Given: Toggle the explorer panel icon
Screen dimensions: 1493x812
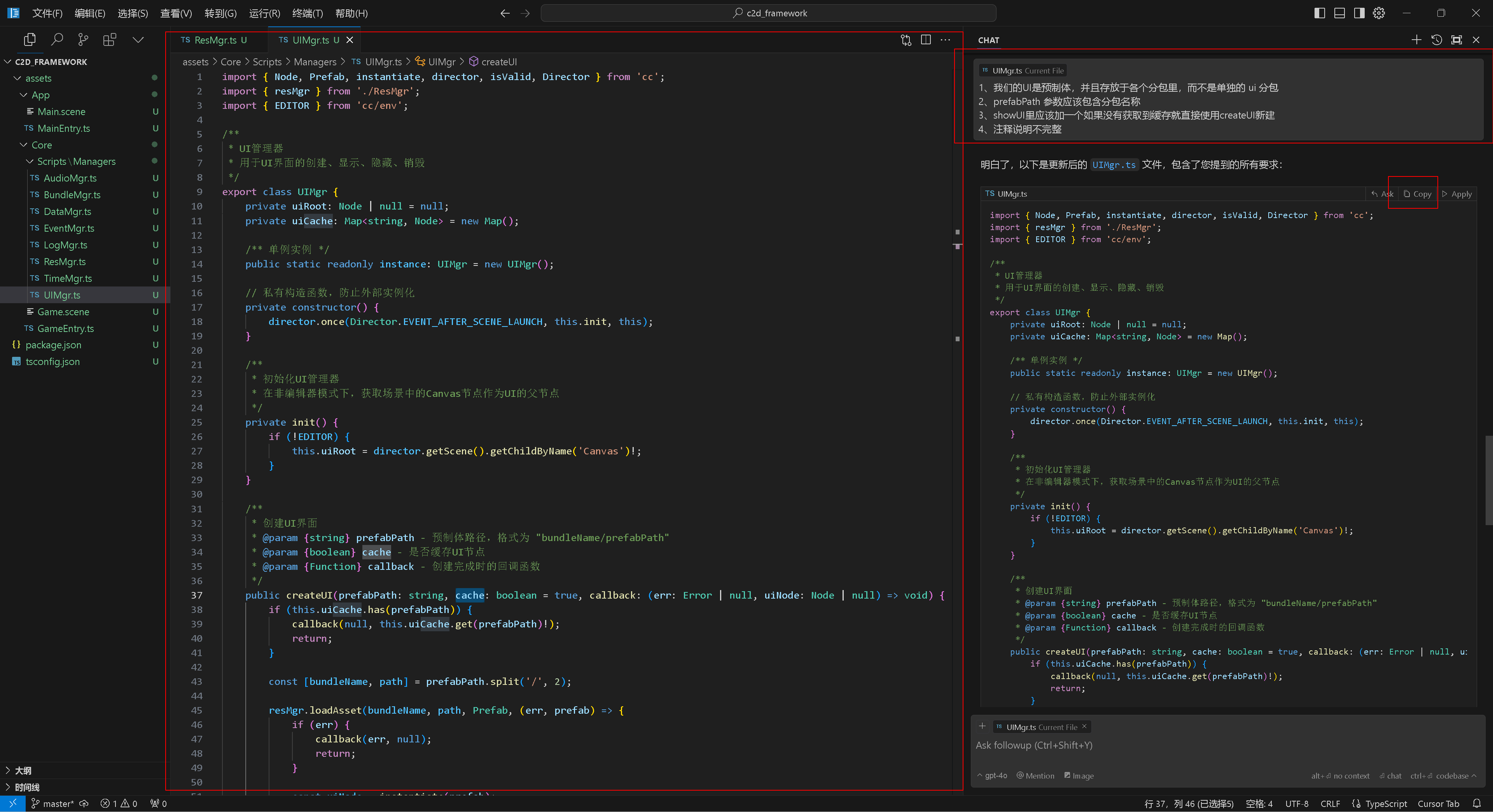Looking at the screenshot, I should pyautogui.click(x=29, y=39).
